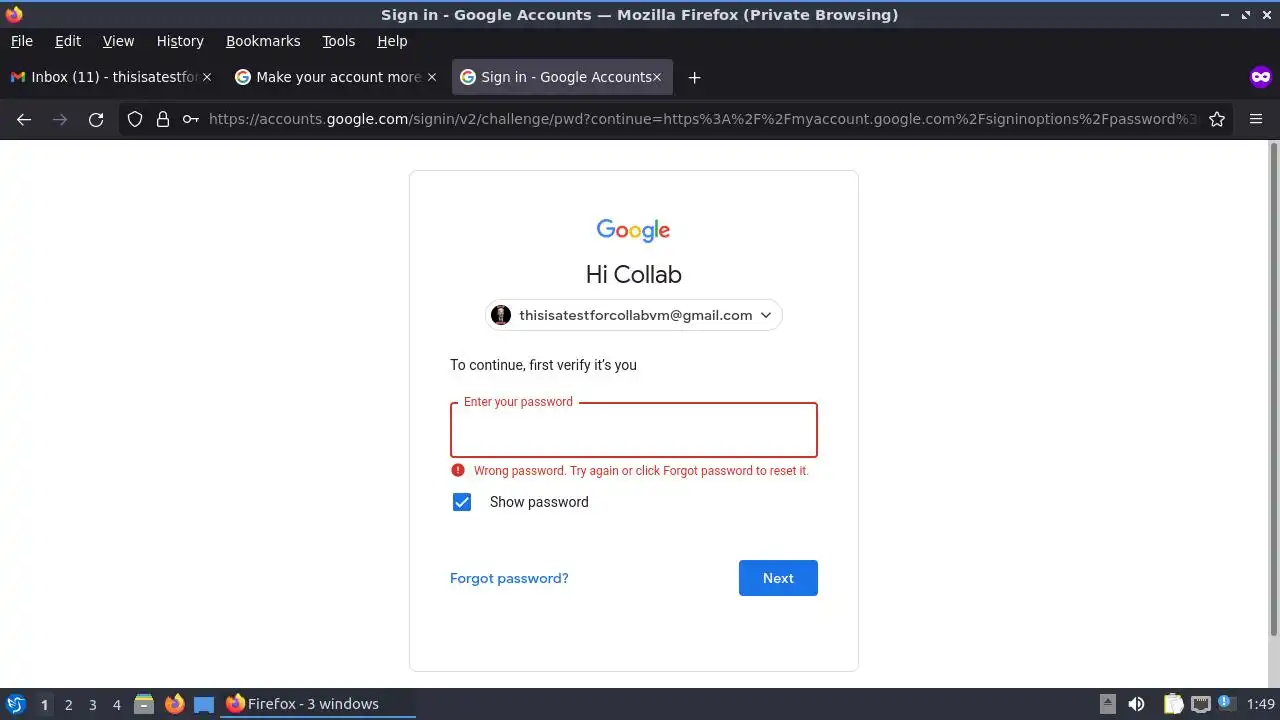Open the volume speaker tray icon

(x=1136, y=704)
